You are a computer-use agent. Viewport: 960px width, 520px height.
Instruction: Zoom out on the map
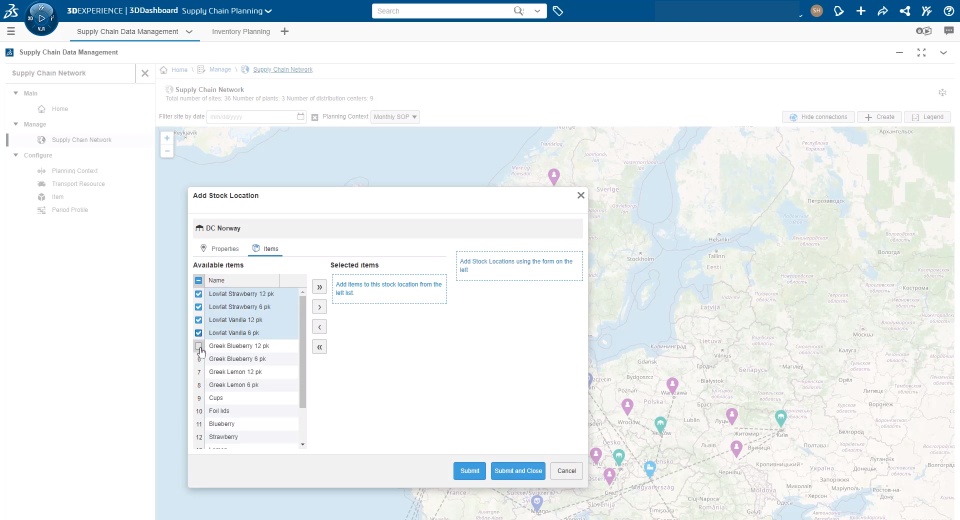point(167,151)
